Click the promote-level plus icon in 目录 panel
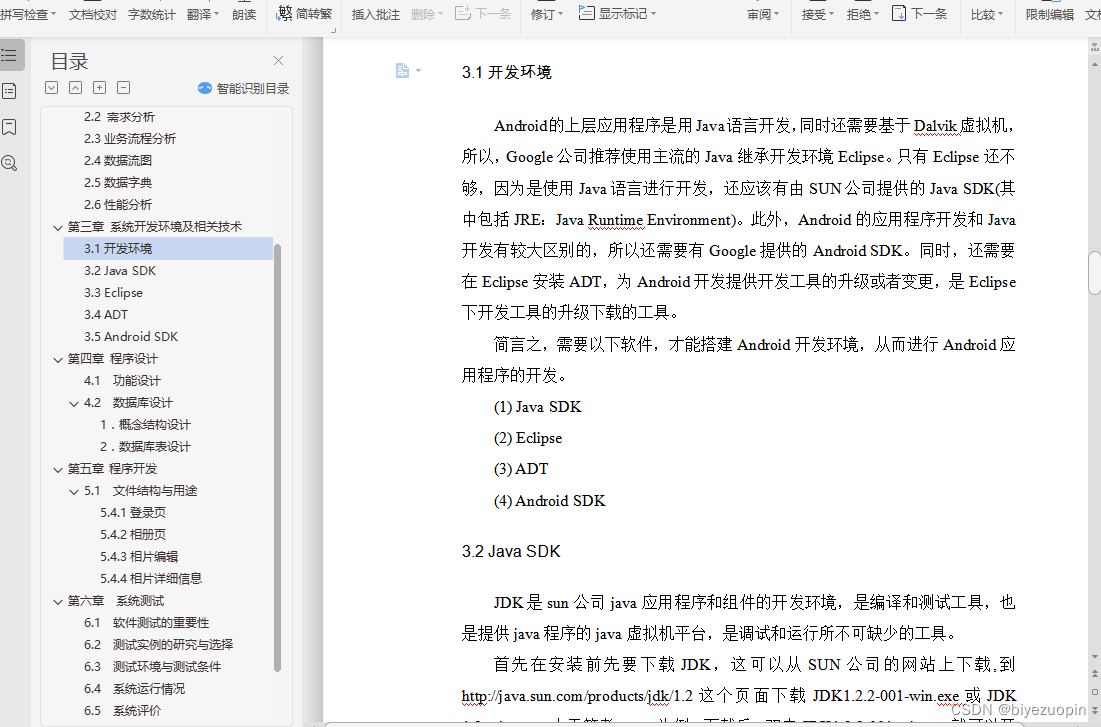This screenshot has width=1101, height=727. 100,88
